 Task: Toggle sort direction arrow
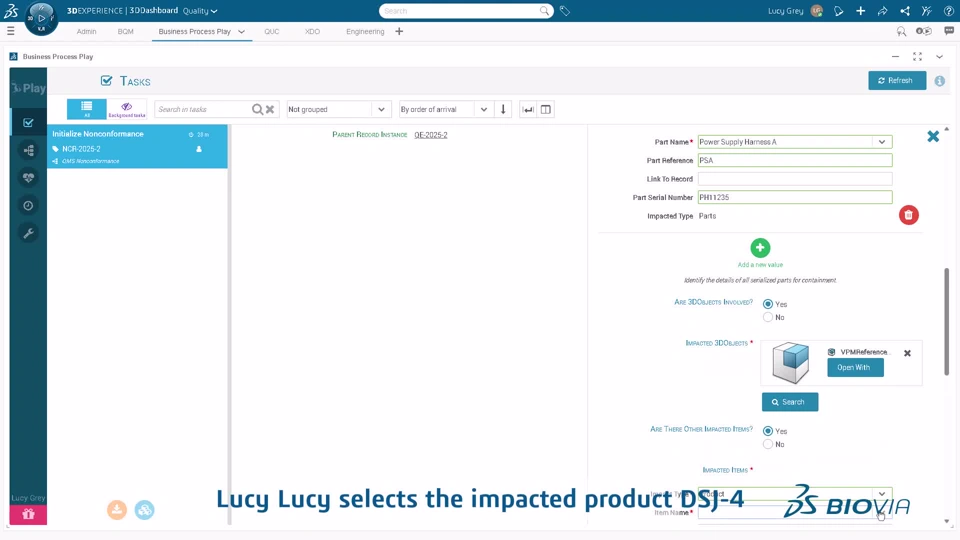click(503, 110)
